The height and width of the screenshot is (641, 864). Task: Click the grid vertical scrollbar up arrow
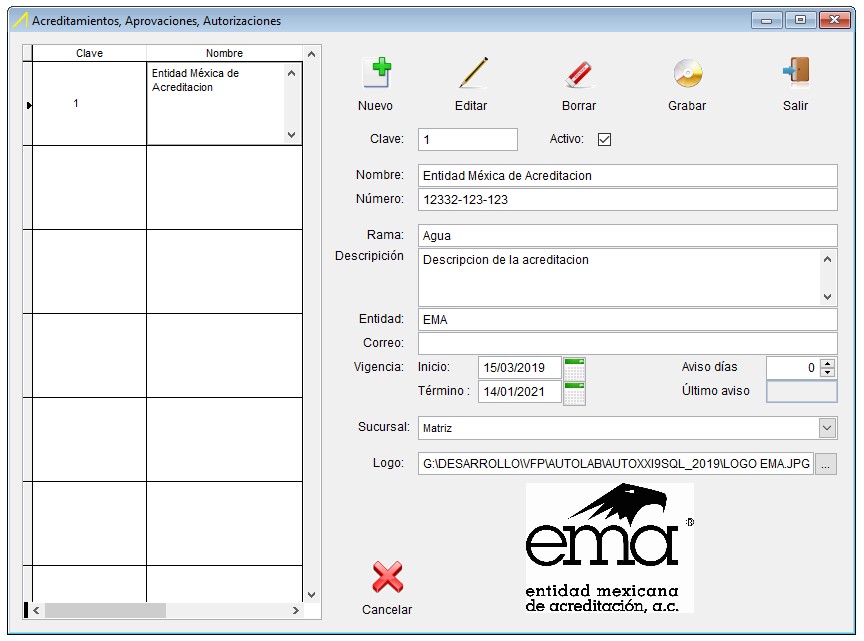pos(311,54)
